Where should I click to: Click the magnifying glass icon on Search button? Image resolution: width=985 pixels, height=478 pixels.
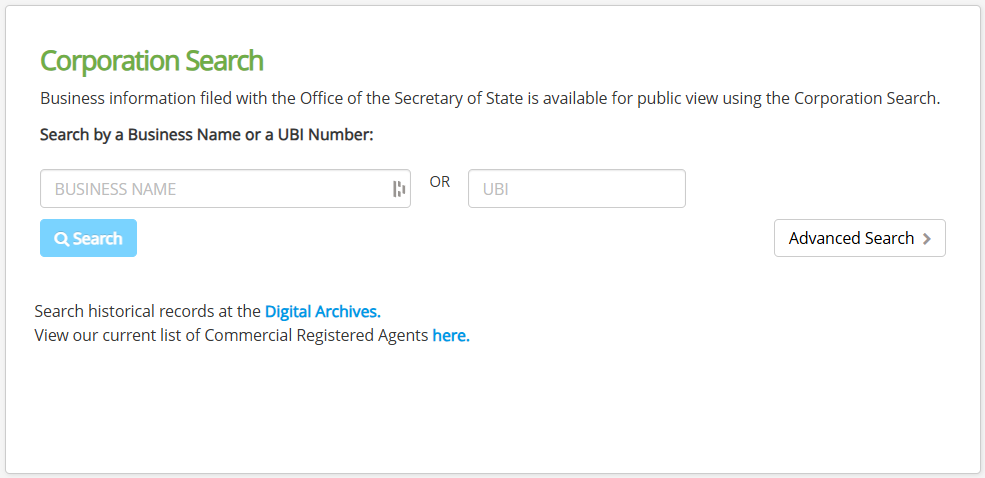(x=62, y=239)
